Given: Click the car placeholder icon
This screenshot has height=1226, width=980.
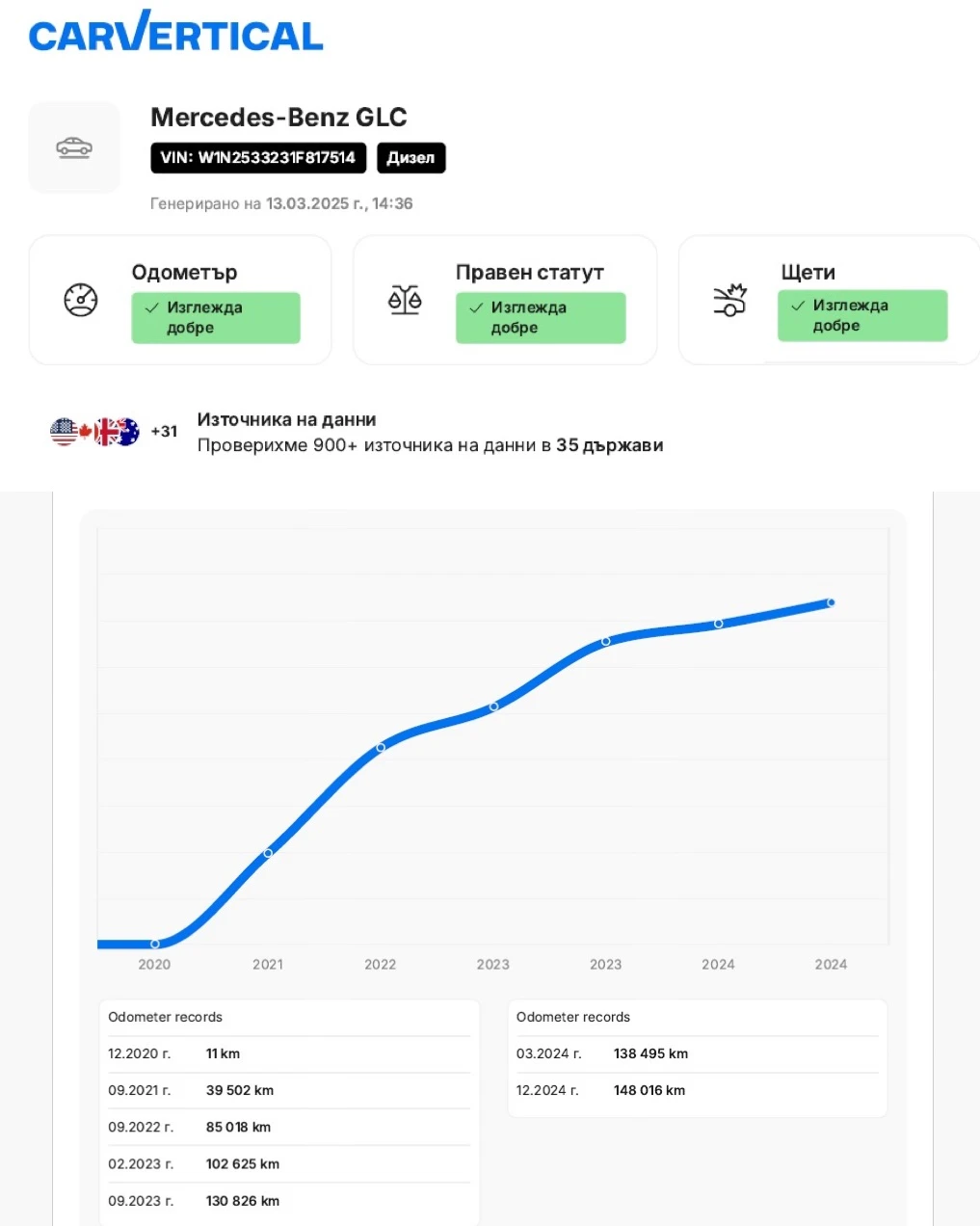Looking at the screenshot, I should [74, 147].
